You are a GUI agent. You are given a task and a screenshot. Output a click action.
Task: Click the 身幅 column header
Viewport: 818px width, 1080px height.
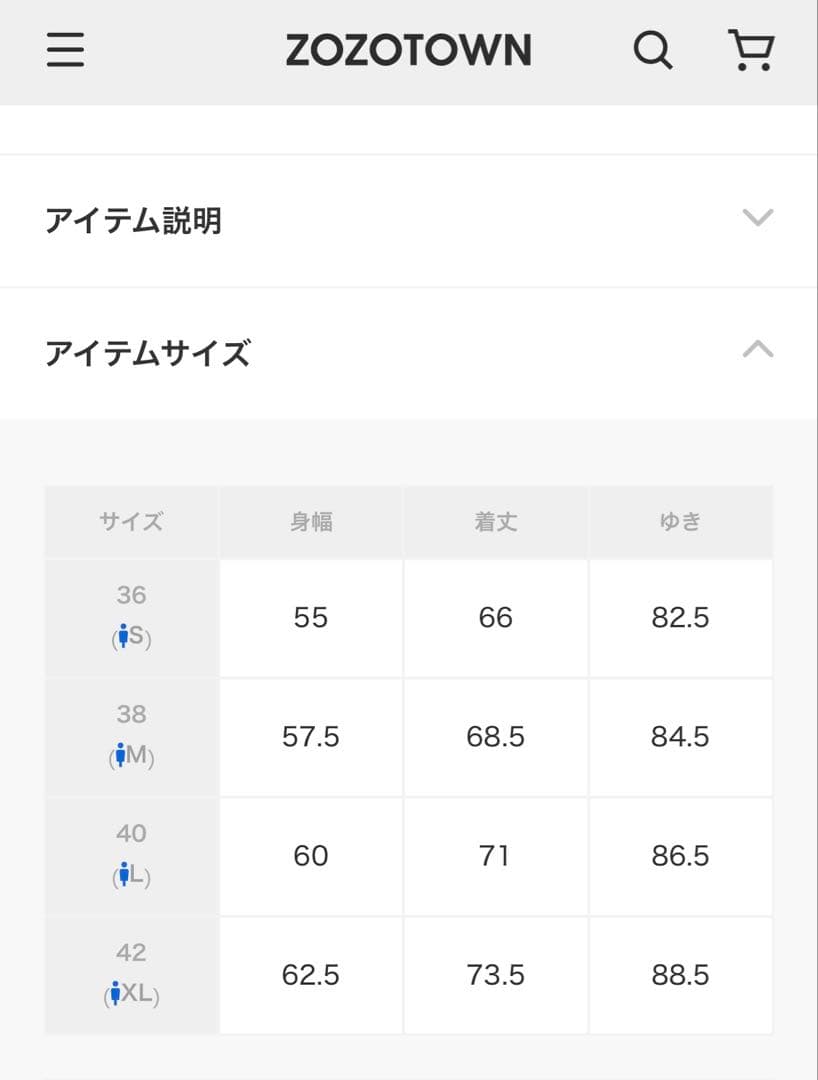click(x=311, y=522)
